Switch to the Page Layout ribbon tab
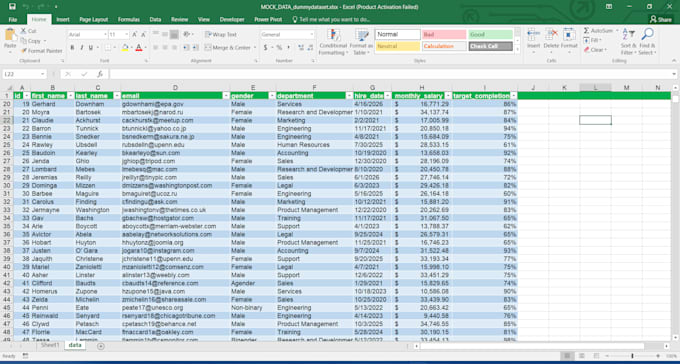 (94, 20)
